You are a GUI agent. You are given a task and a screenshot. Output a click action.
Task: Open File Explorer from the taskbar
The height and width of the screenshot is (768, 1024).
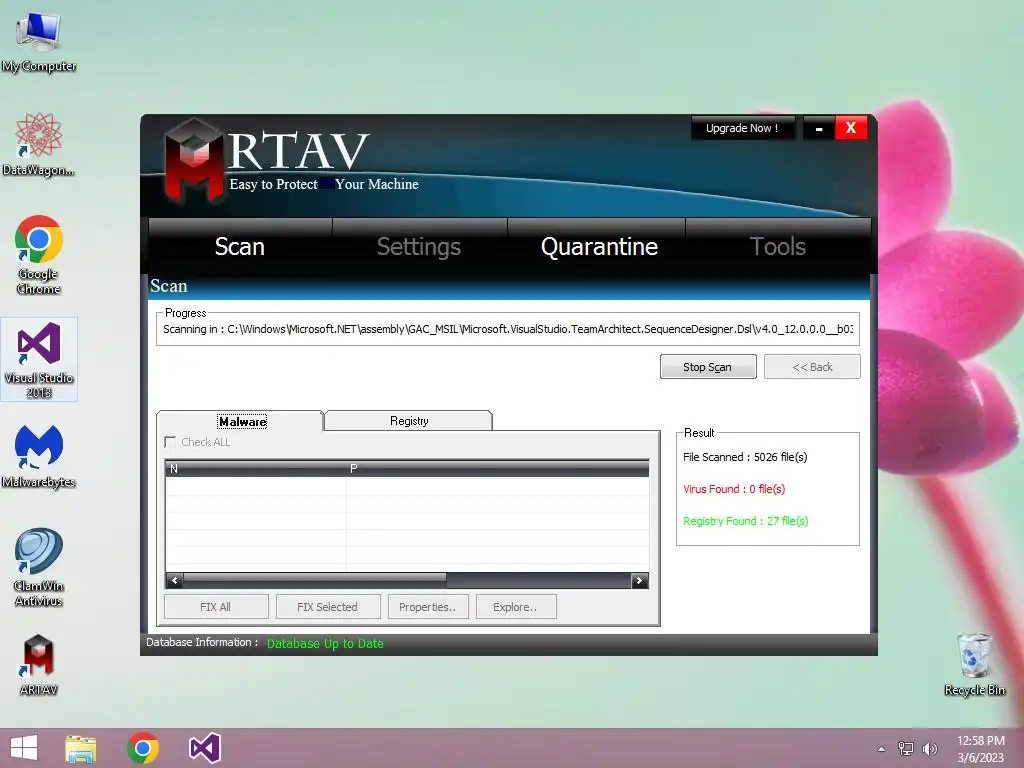tap(81, 748)
